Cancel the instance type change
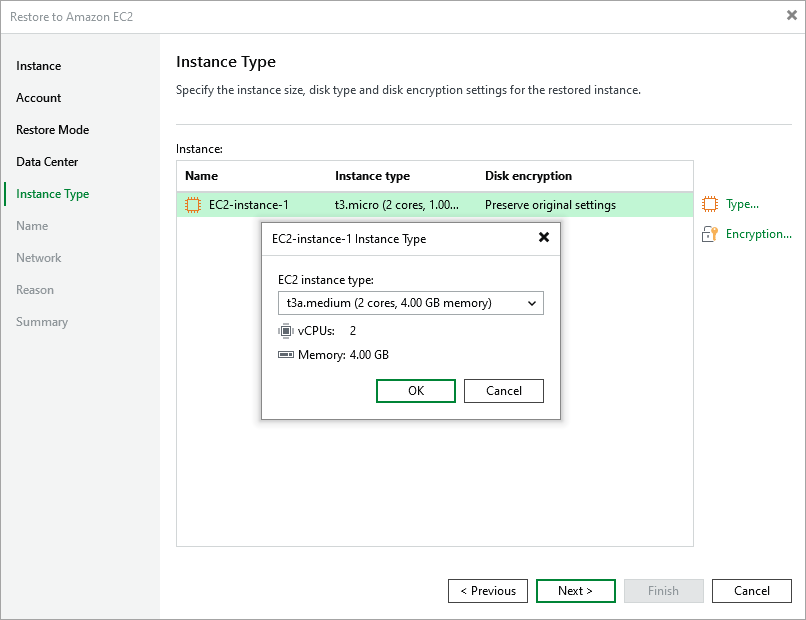This screenshot has width=806, height=620. coord(503,390)
